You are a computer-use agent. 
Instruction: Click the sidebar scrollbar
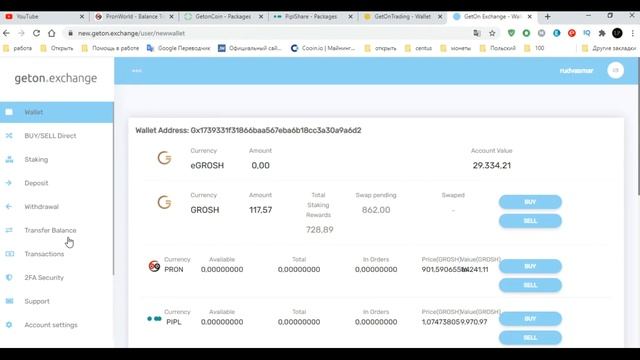point(113,188)
